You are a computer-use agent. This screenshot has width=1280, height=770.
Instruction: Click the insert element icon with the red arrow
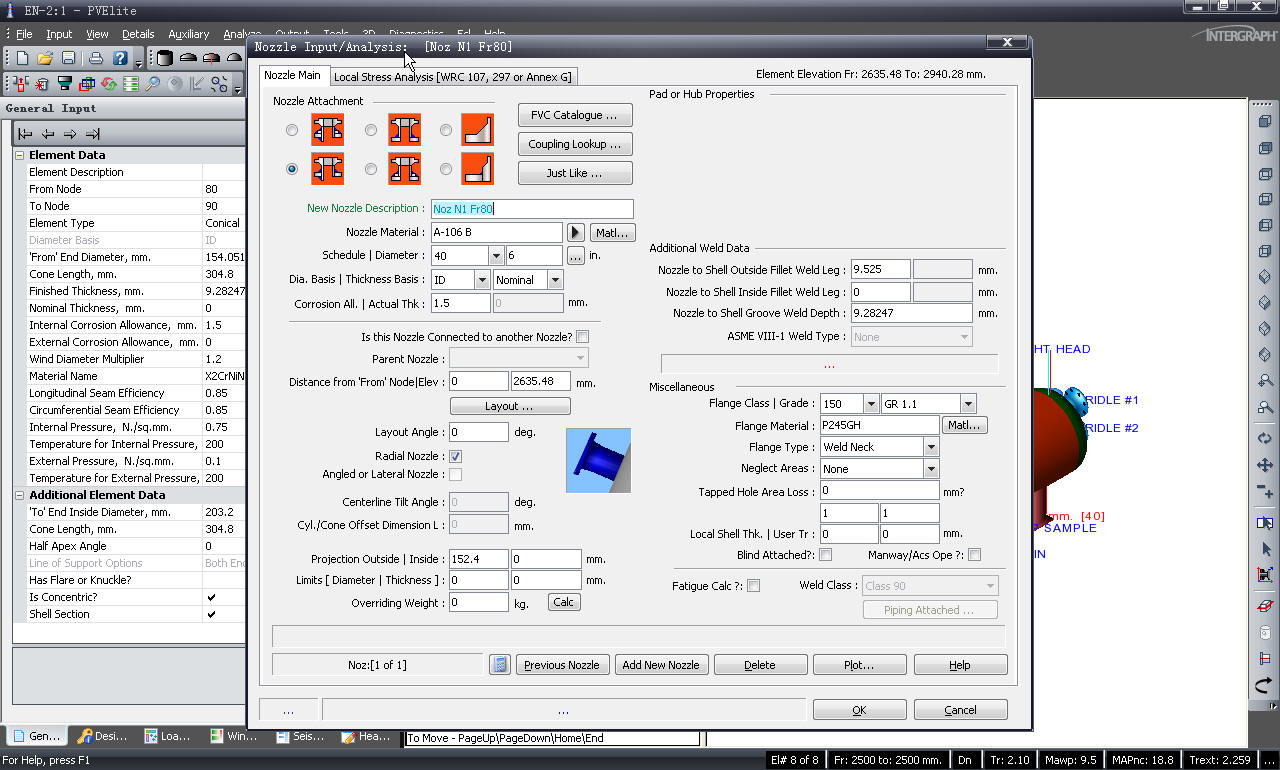pos(22,84)
